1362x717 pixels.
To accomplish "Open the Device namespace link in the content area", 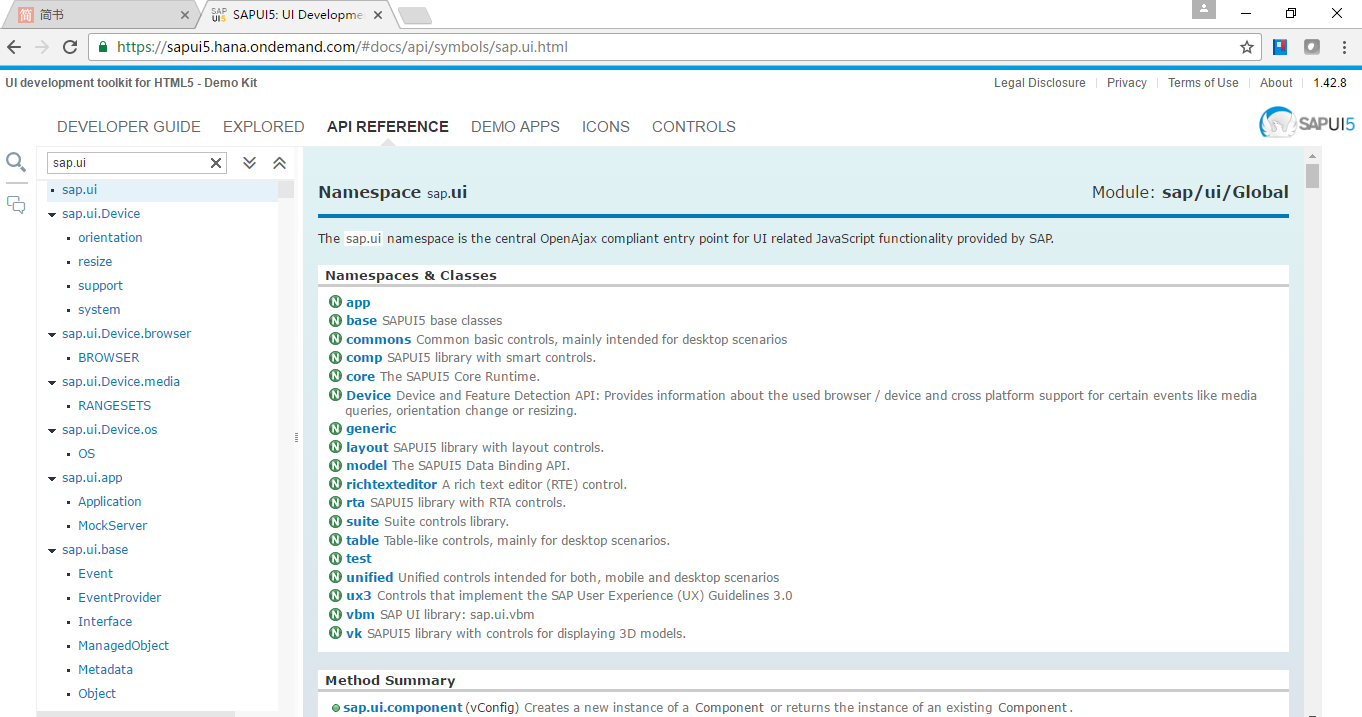I will [368, 394].
